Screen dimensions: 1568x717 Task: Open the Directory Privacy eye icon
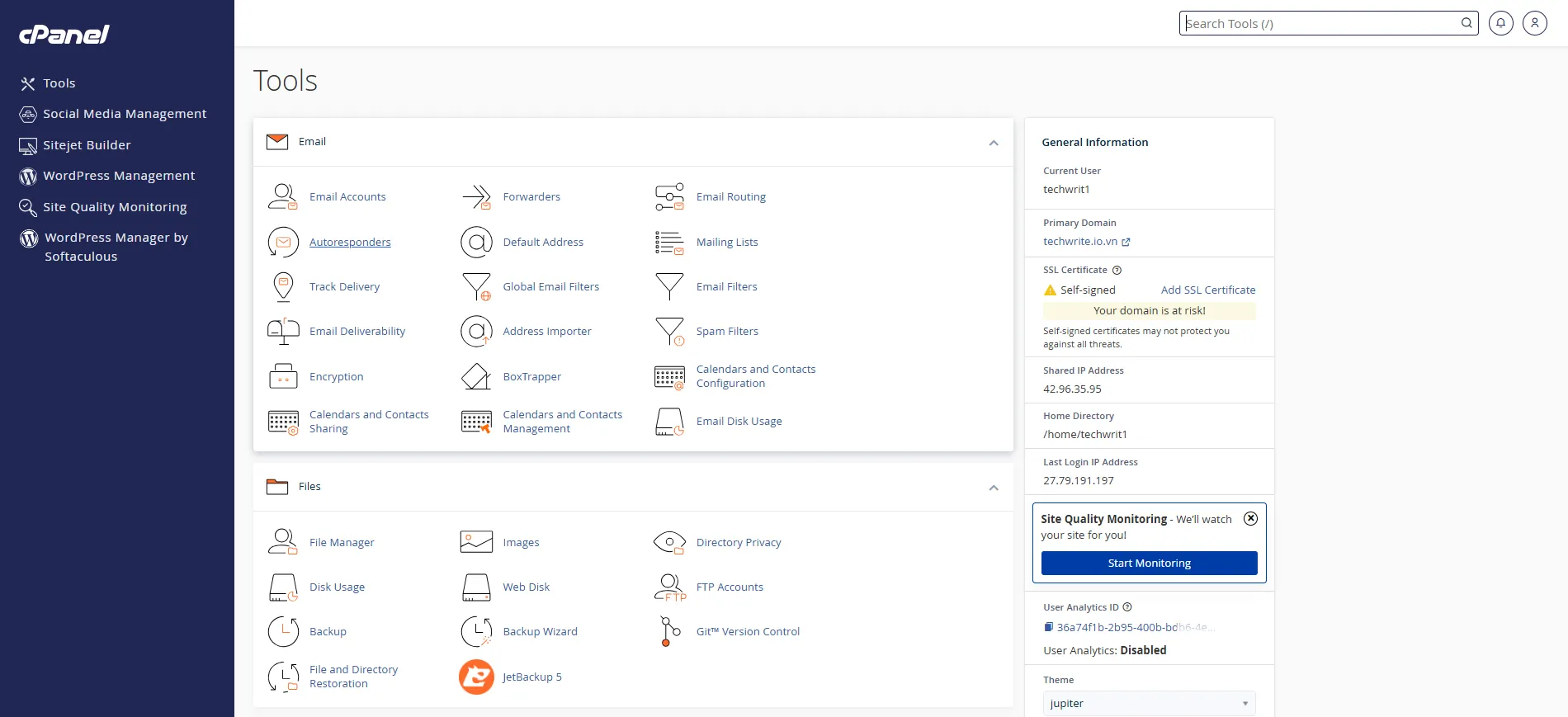(669, 542)
